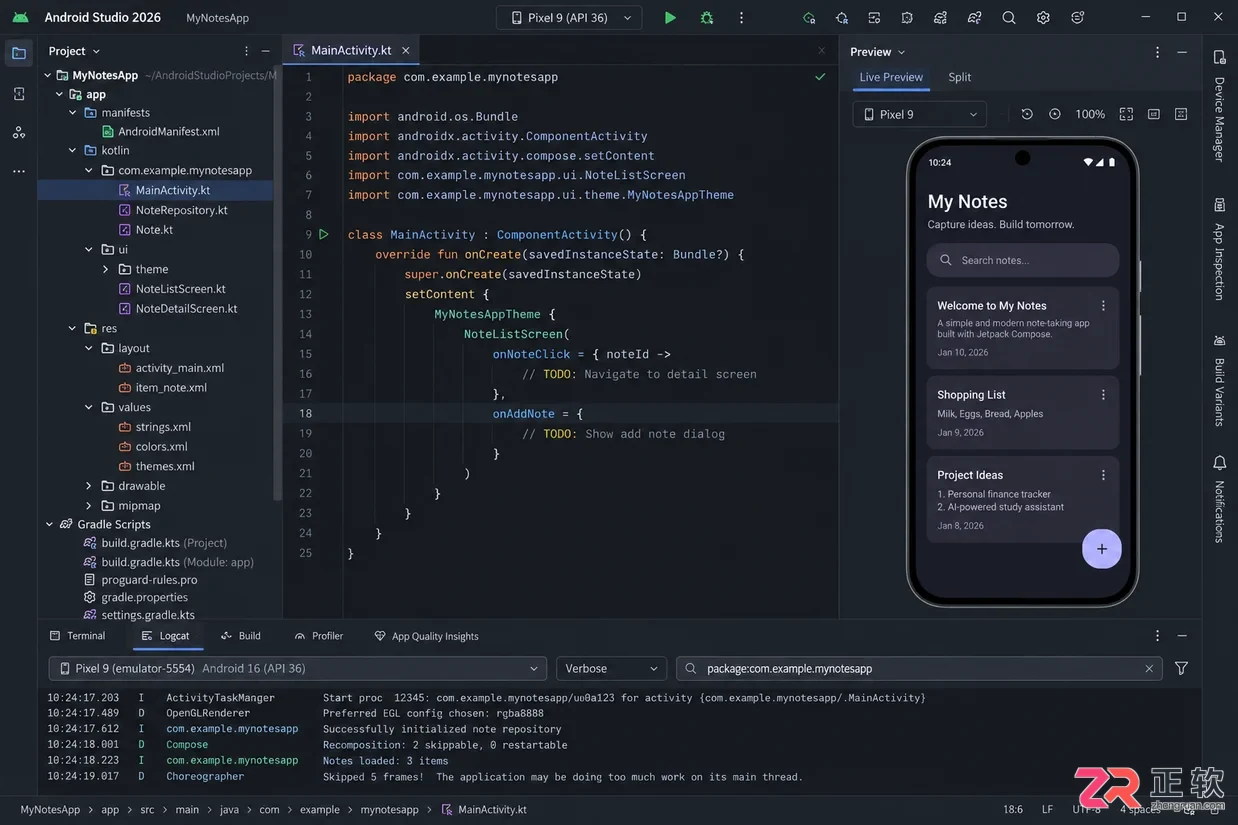Refresh the Compose preview
The image size is (1238, 825).
tap(1026, 114)
